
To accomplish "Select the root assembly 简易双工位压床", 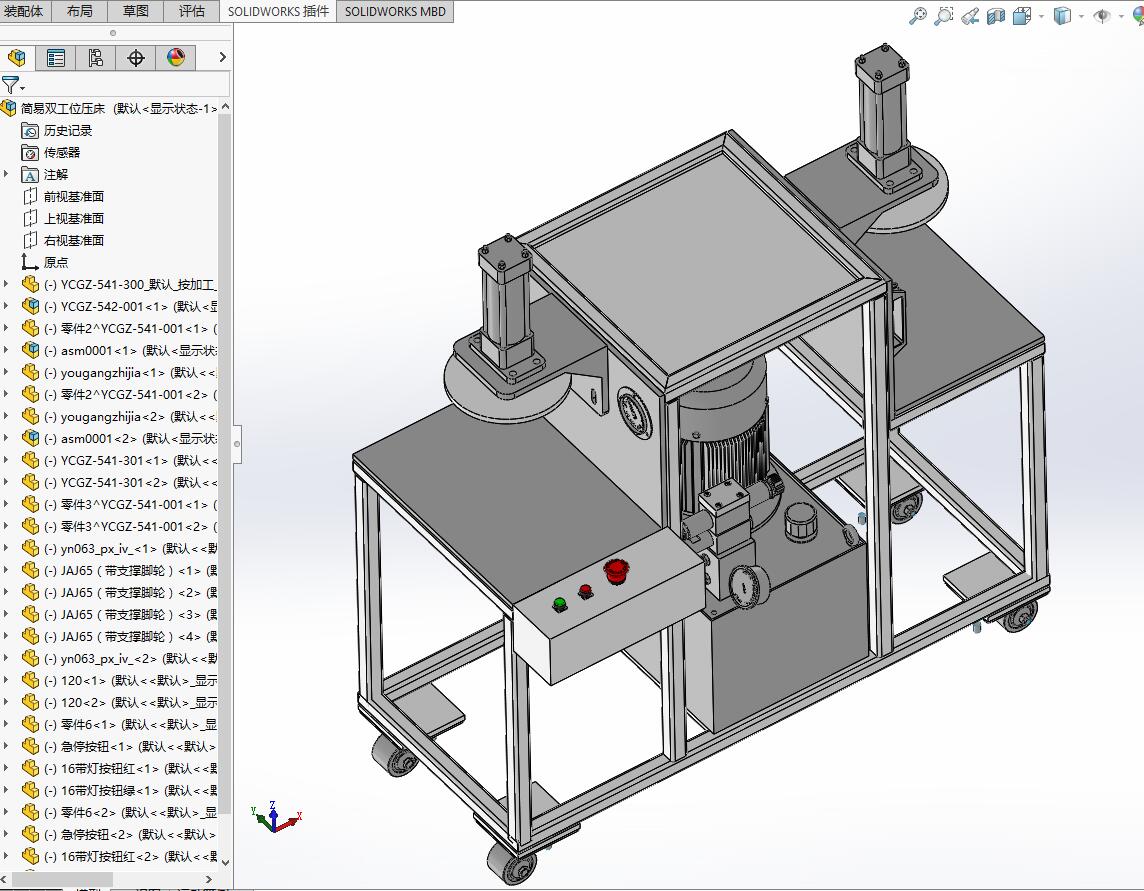I will point(109,108).
